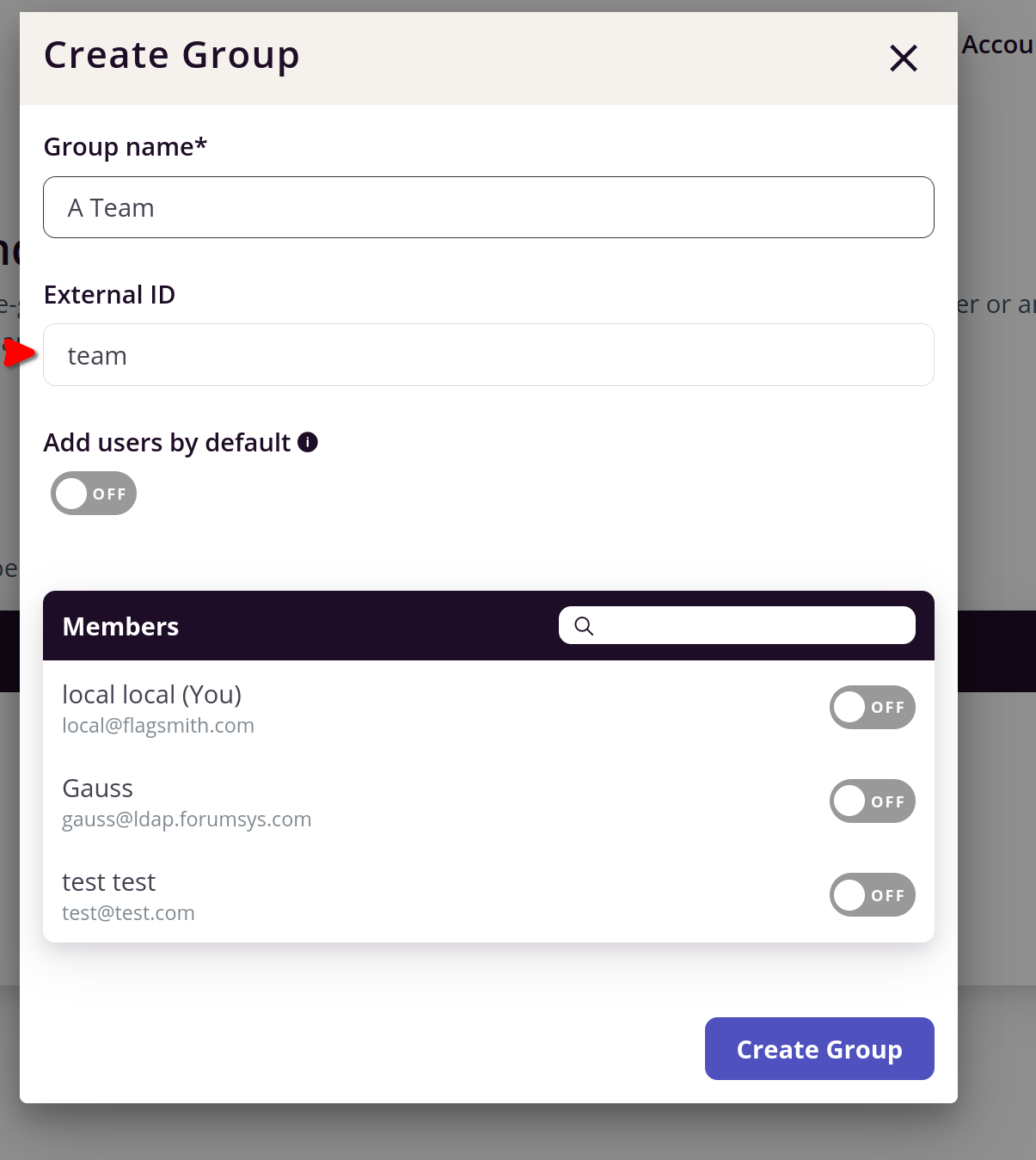Click the test@test.com email
Image resolution: width=1036 pixels, height=1160 pixels.
tap(128, 913)
